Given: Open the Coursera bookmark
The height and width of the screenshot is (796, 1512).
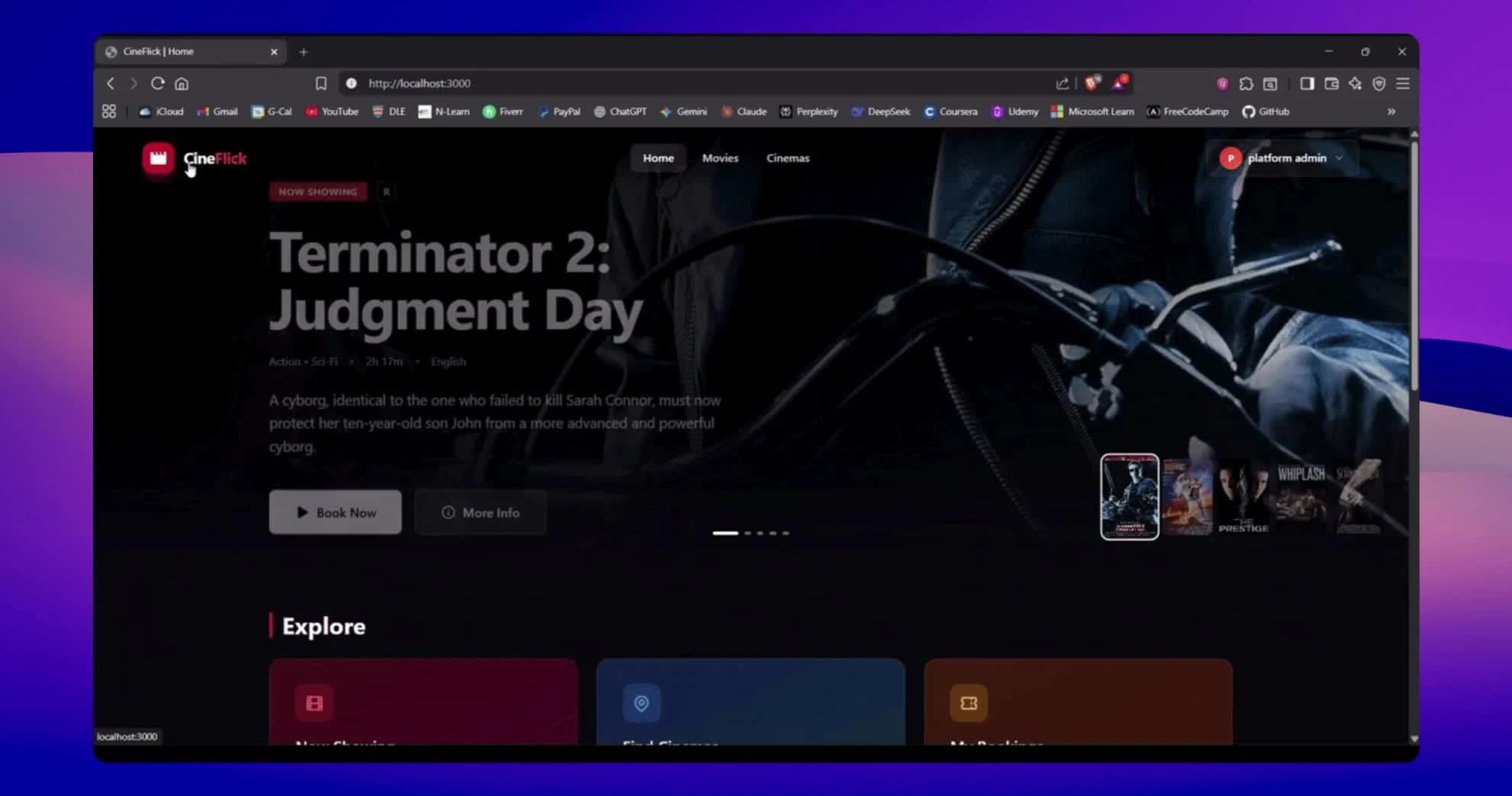Looking at the screenshot, I should pos(951,111).
